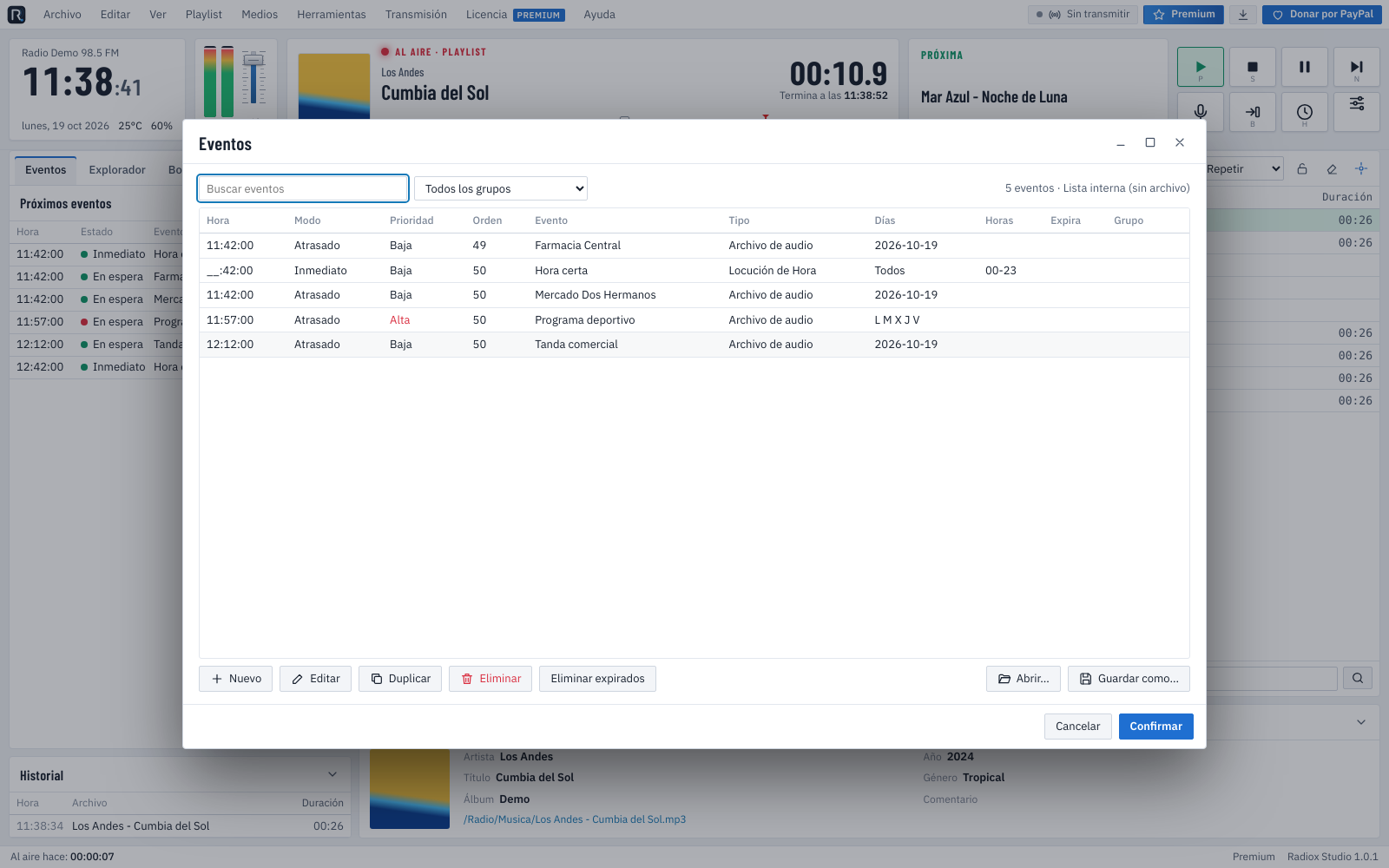The height and width of the screenshot is (868, 1389).
Task: Open the Transmisión menu
Action: coord(417,15)
